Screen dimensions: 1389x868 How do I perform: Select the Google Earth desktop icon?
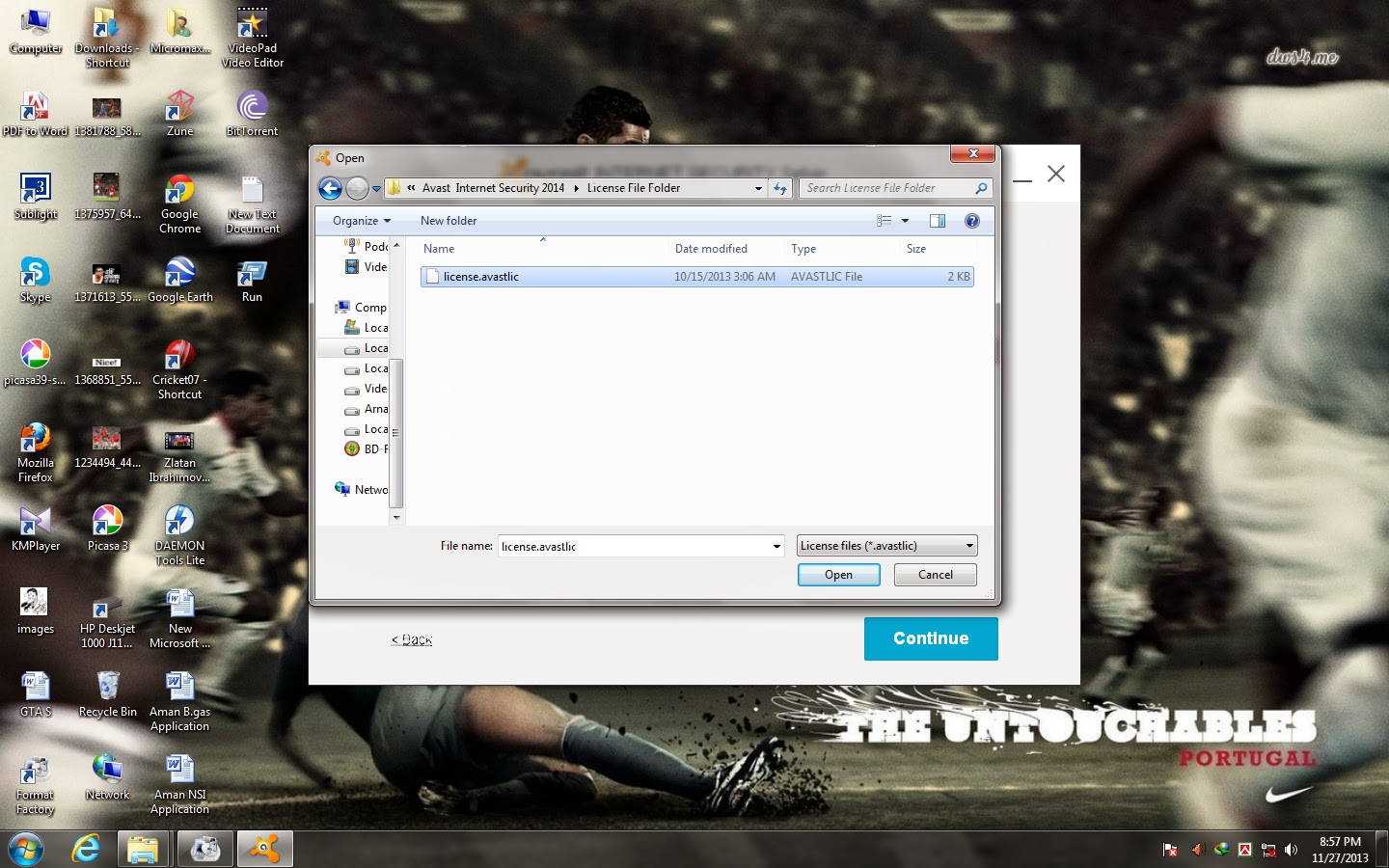coord(179,280)
